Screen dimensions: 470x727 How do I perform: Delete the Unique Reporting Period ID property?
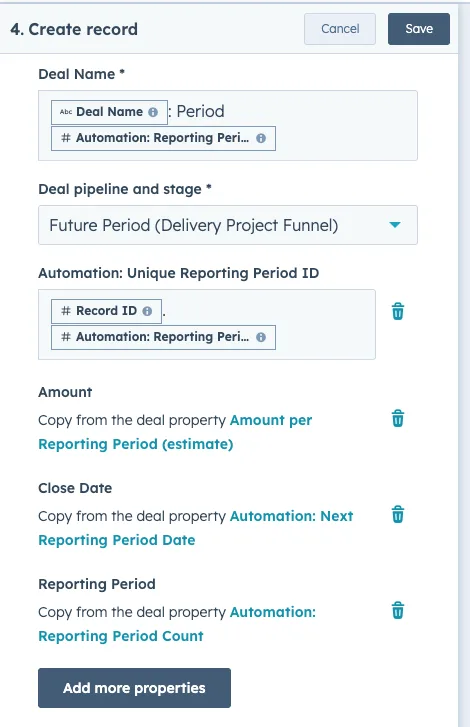tap(398, 311)
